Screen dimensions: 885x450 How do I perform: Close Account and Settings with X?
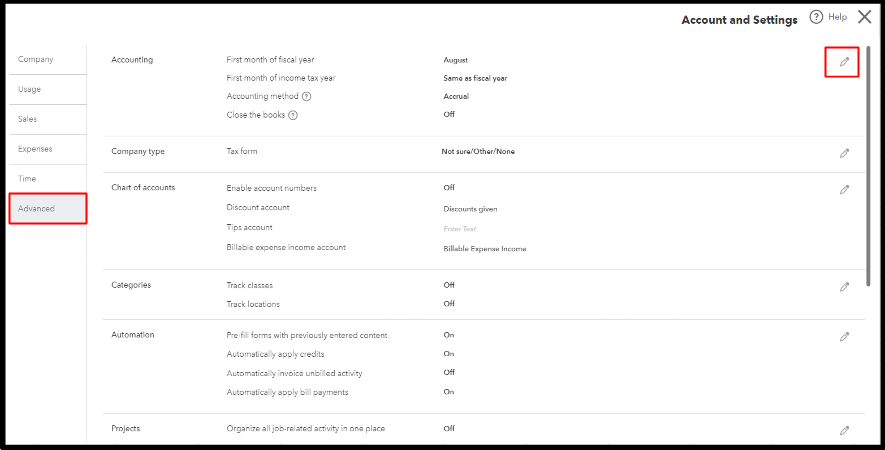pyautogui.click(x=864, y=17)
